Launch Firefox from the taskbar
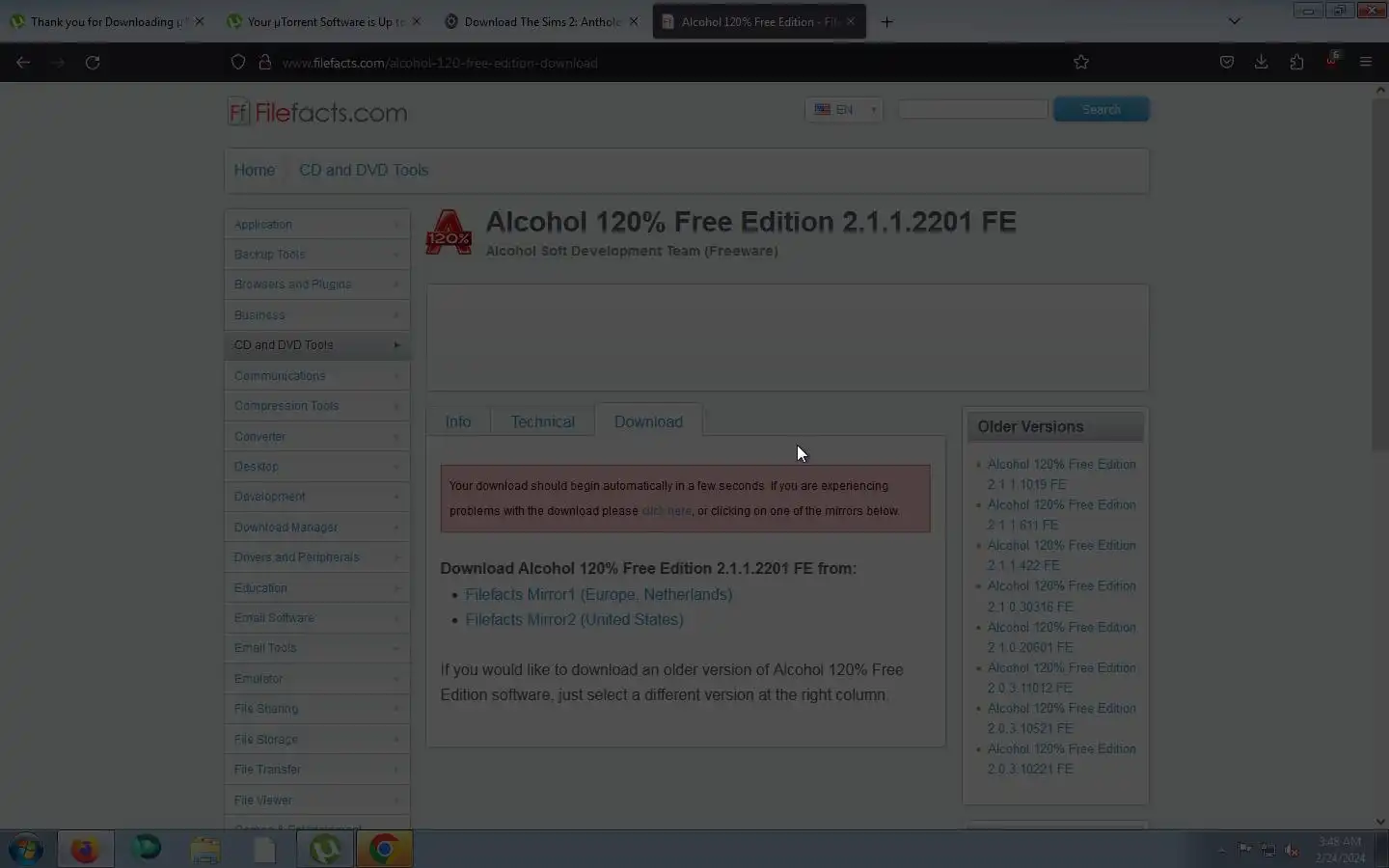Screen dimensions: 1389x868 pos(85,849)
